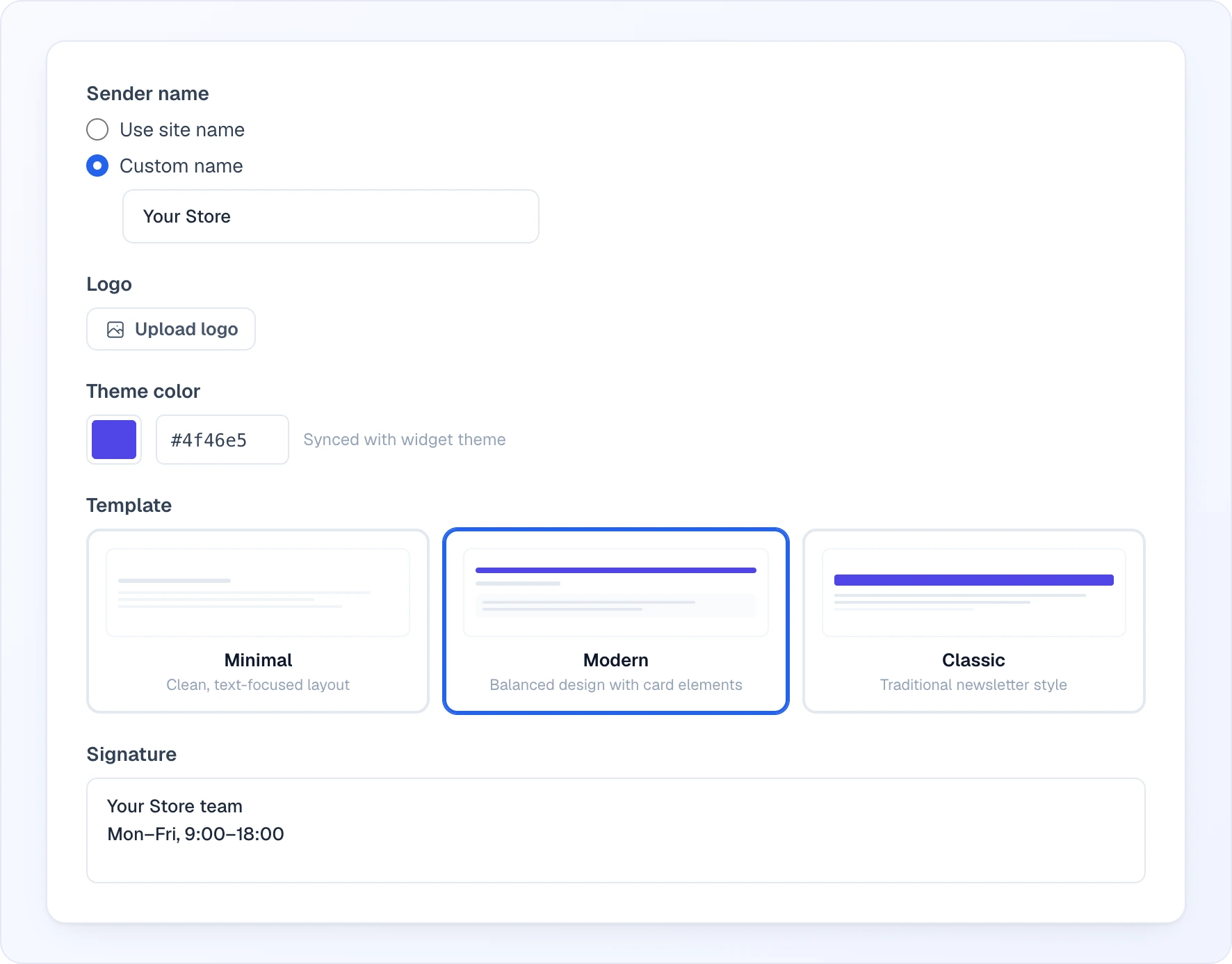The image size is (1232, 964).
Task: Click the custom sender name input field
Action: [x=331, y=216]
